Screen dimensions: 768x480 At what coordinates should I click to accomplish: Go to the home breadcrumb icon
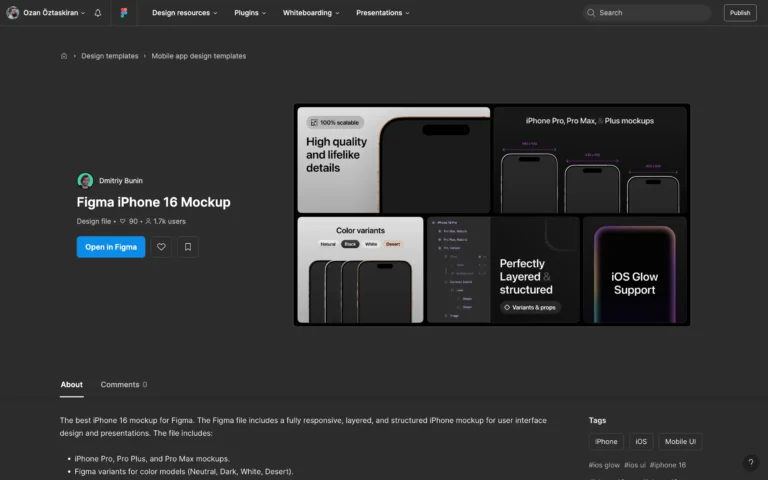[64, 56]
